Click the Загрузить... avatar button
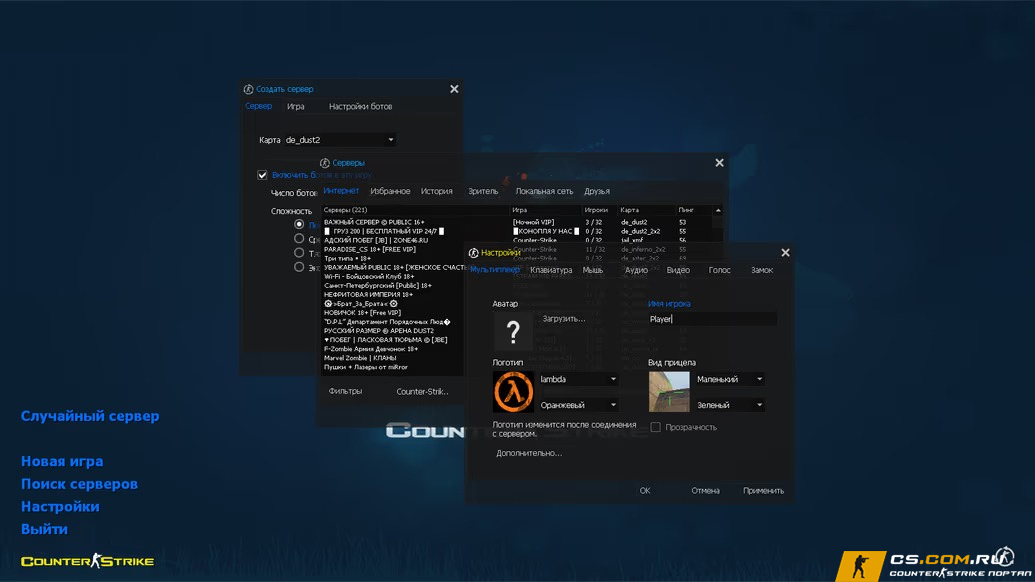This screenshot has width=1035, height=582. click(564, 319)
